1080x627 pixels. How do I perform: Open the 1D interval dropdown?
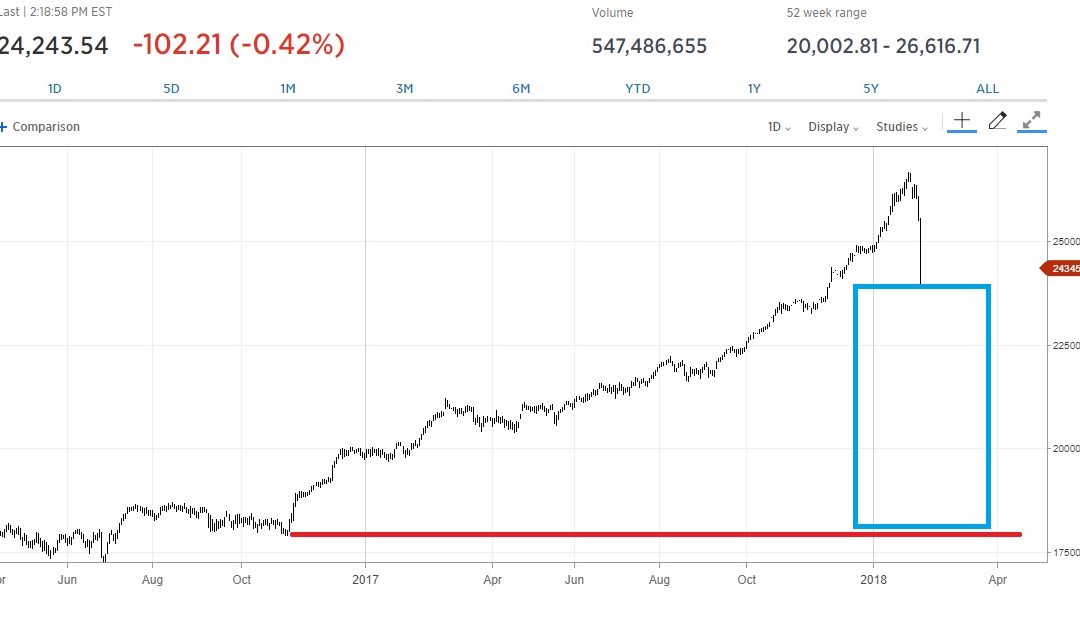[x=777, y=127]
